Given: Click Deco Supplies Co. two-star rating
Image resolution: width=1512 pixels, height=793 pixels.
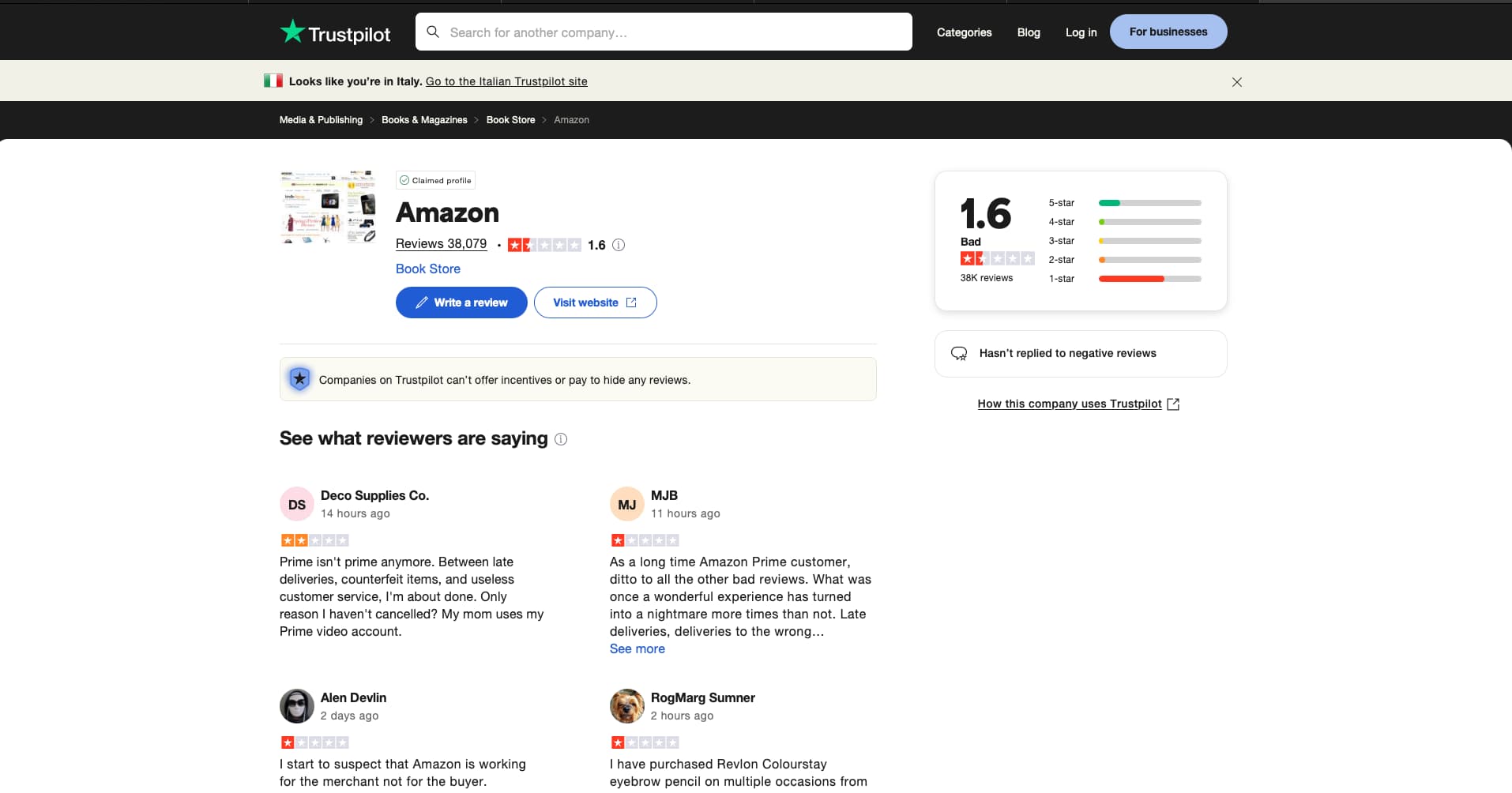Looking at the screenshot, I should pos(314,540).
